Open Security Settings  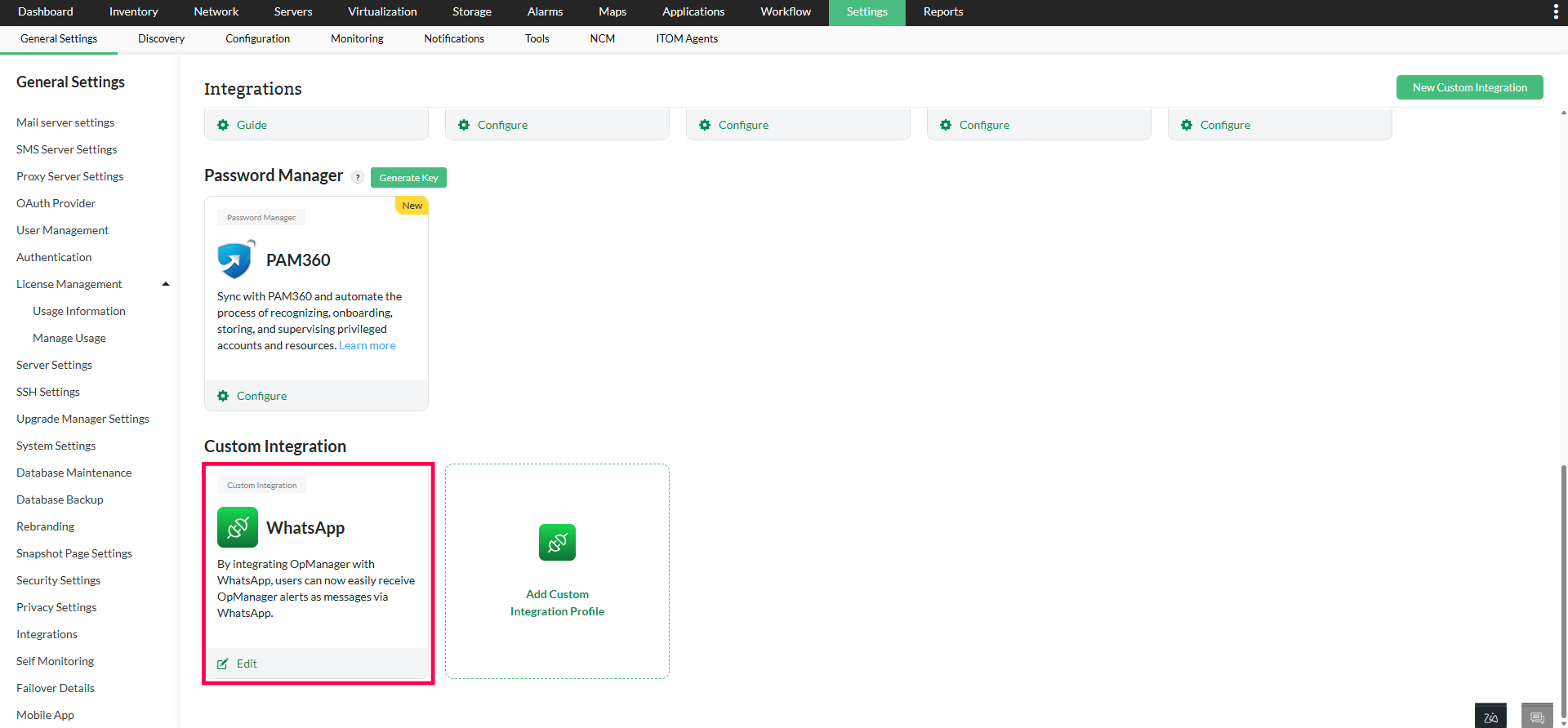pyautogui.click(x=59, y=580)
